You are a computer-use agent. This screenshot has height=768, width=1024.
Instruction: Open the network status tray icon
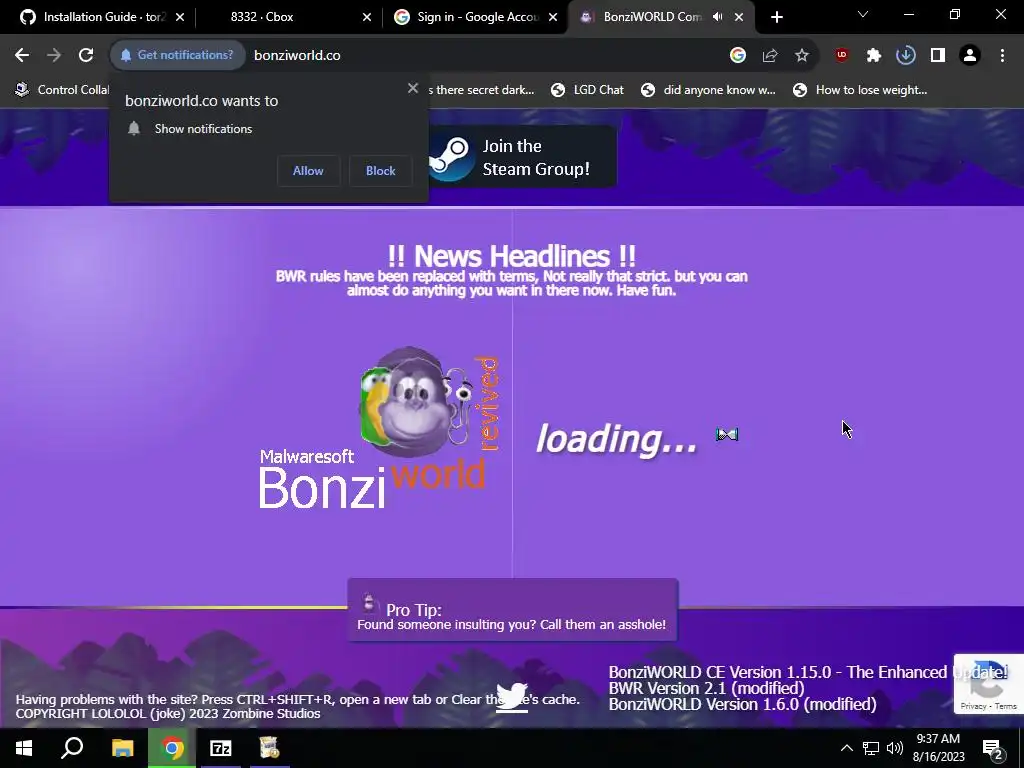tap(871, 748)
